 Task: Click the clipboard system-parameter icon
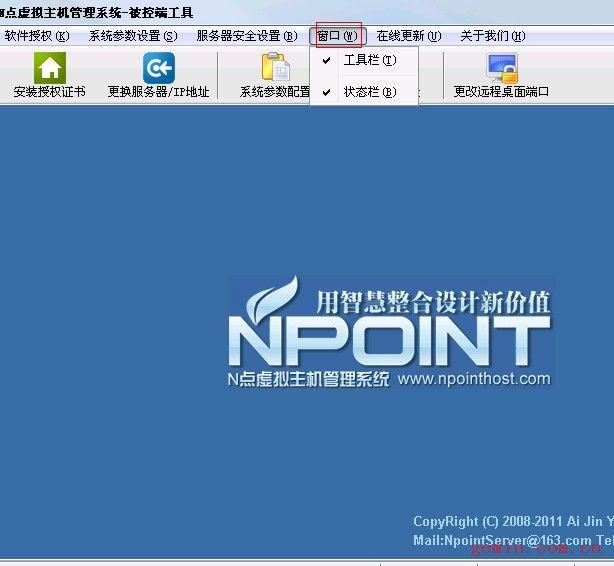(276, 67)
